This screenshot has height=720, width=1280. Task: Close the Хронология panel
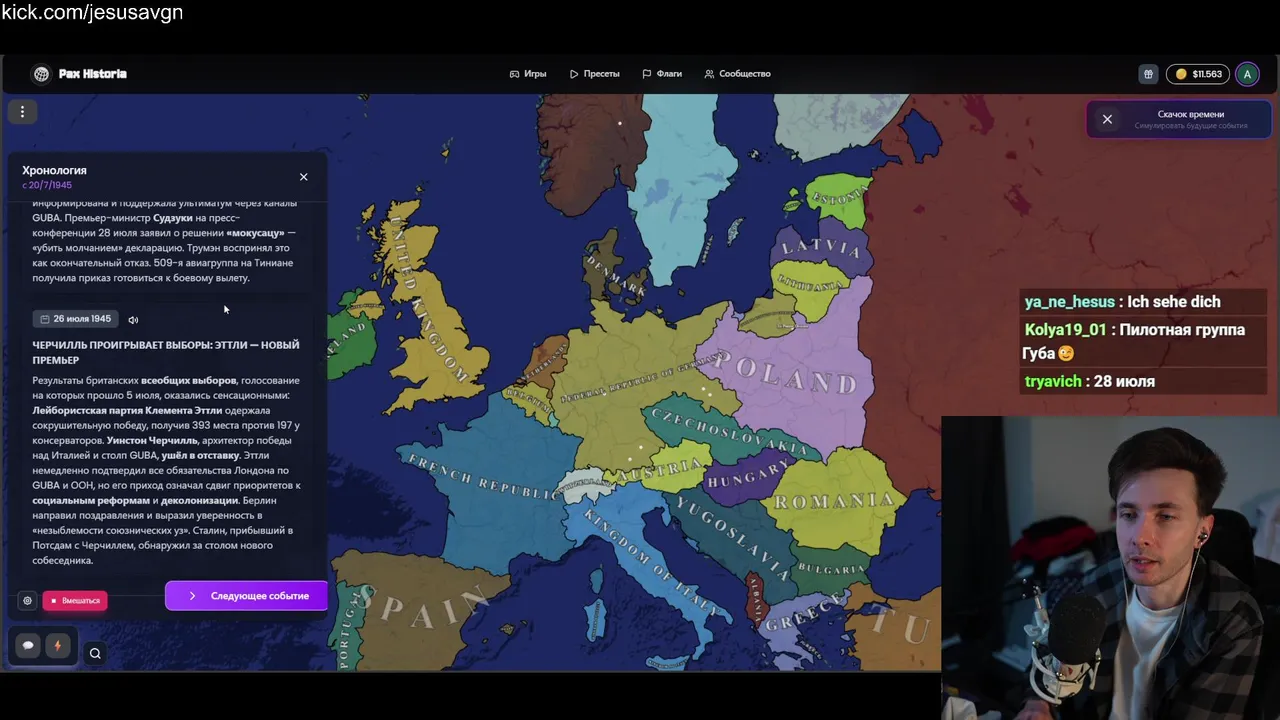(304, 177)
